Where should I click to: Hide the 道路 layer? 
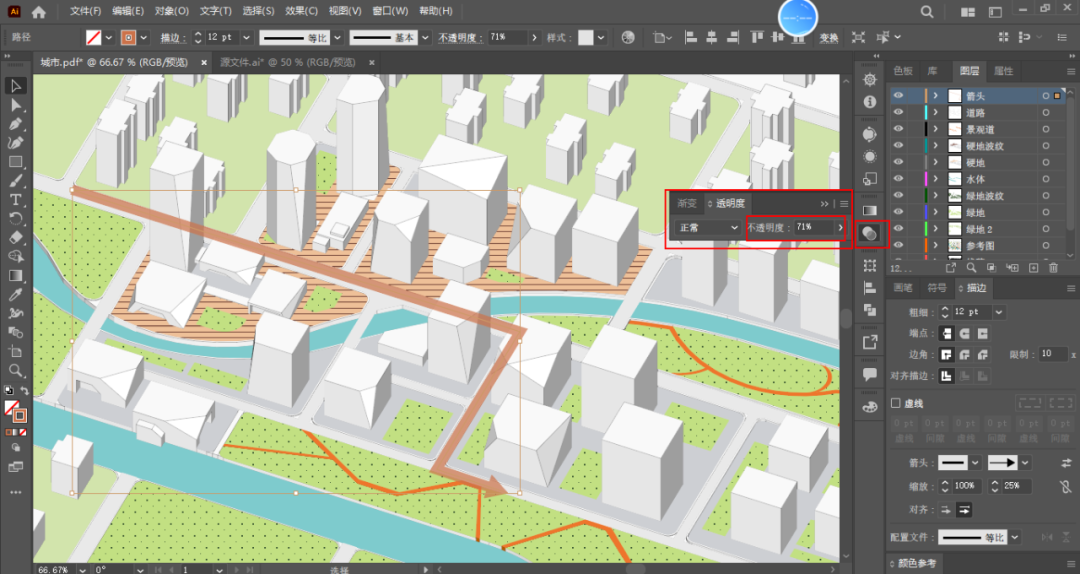click(x=898, y=112)
